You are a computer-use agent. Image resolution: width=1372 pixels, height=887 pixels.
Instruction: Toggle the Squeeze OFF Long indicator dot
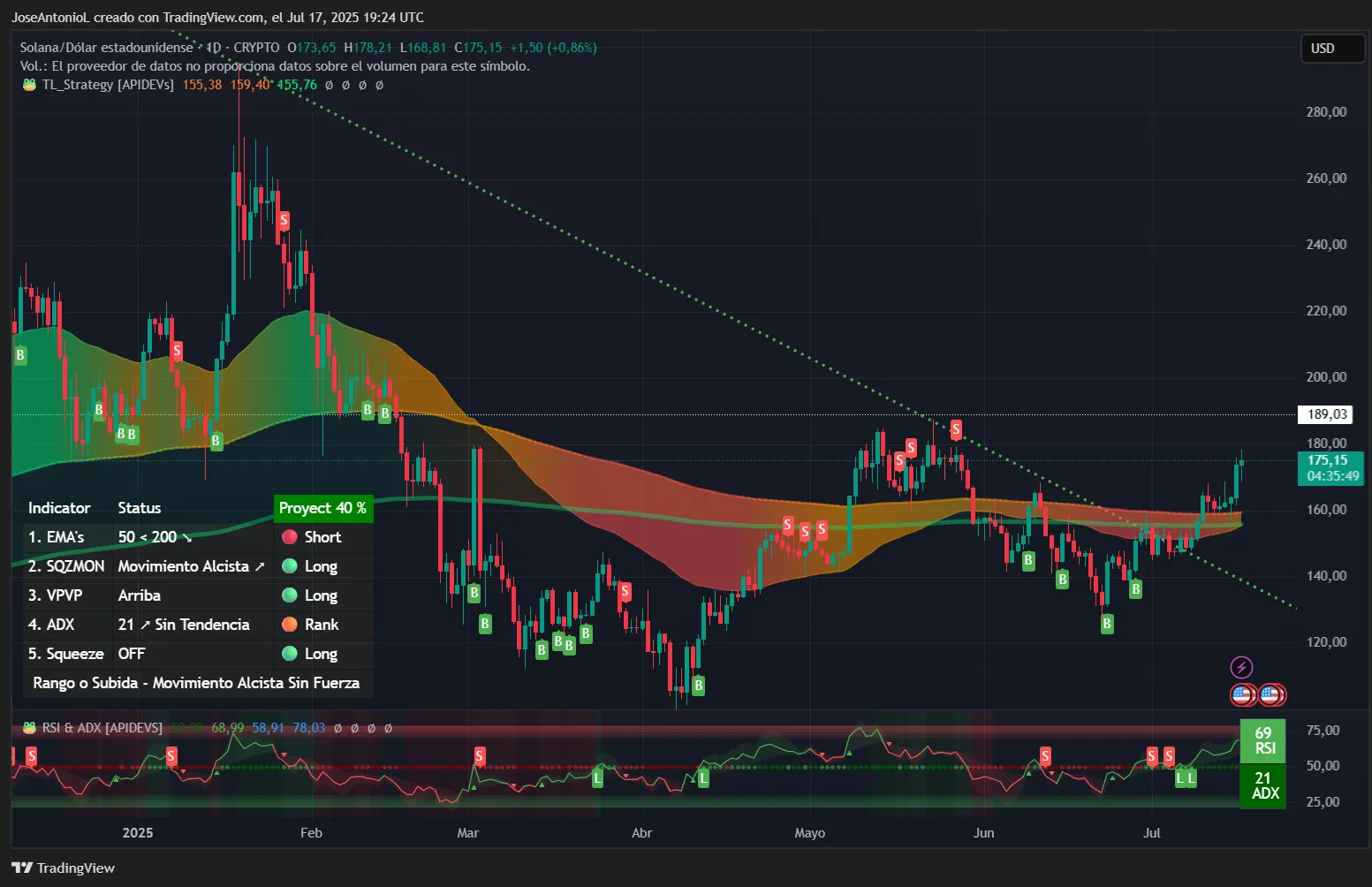(289, 654)
